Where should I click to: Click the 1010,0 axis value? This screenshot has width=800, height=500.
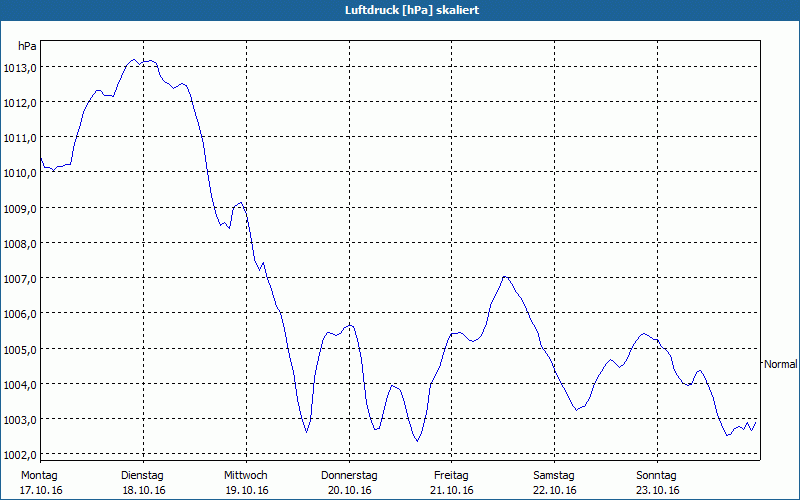click(x=20, y=173)
